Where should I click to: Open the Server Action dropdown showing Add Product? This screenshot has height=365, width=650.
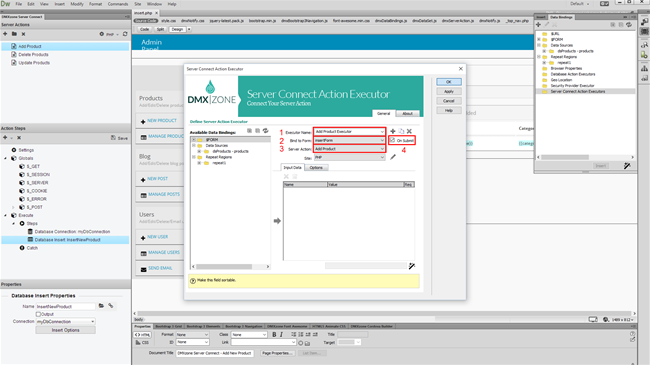pos(349,148)
